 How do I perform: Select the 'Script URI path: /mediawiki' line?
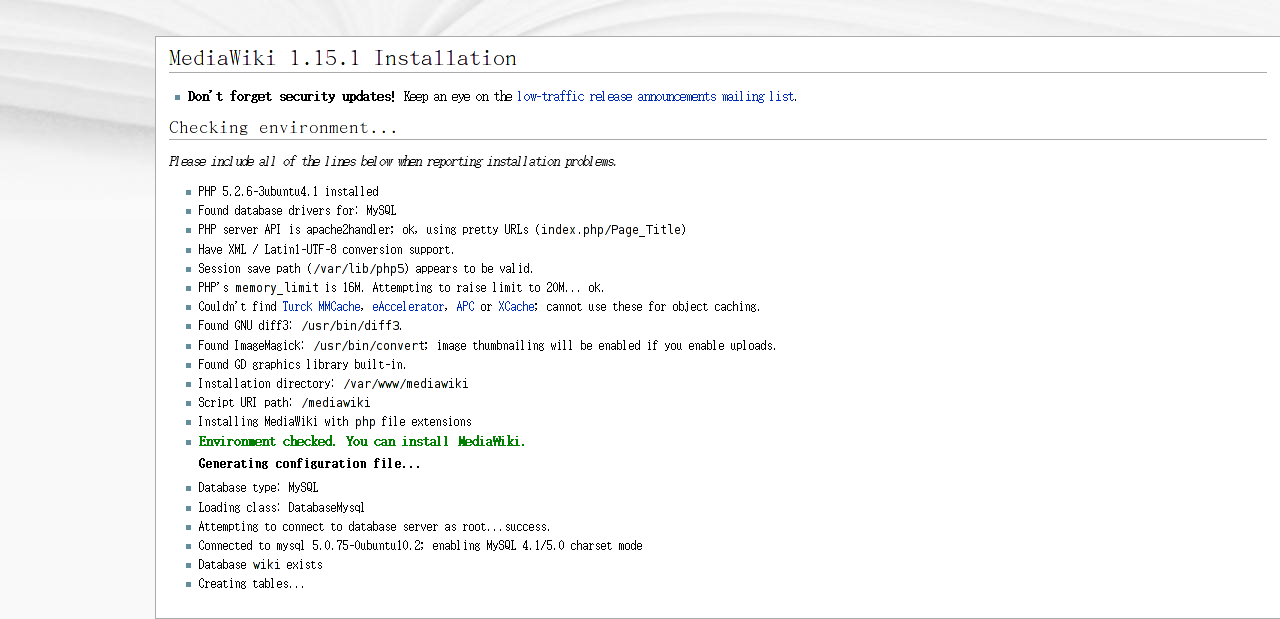pyautogui.click(x=284, y=403)
